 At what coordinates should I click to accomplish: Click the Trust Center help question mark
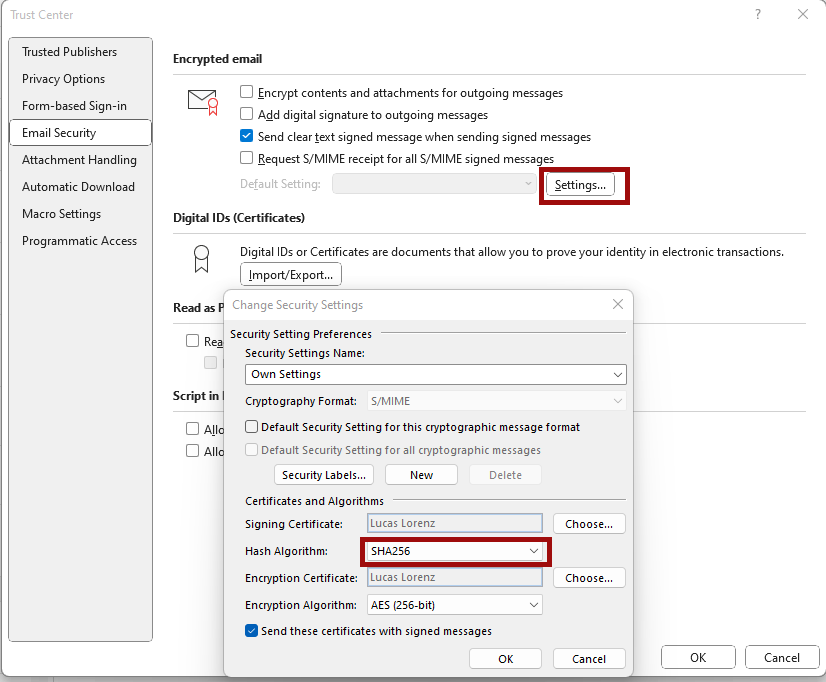point(758,14)
